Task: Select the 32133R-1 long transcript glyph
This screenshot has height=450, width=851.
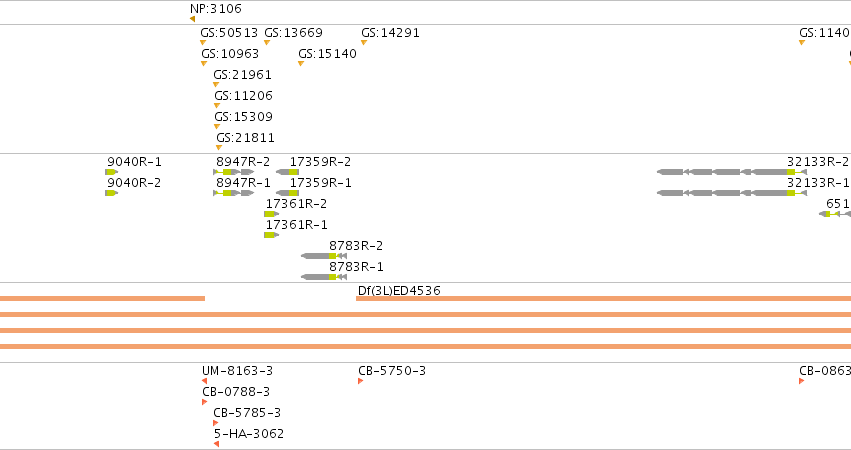Action: [x=732, y=193]
